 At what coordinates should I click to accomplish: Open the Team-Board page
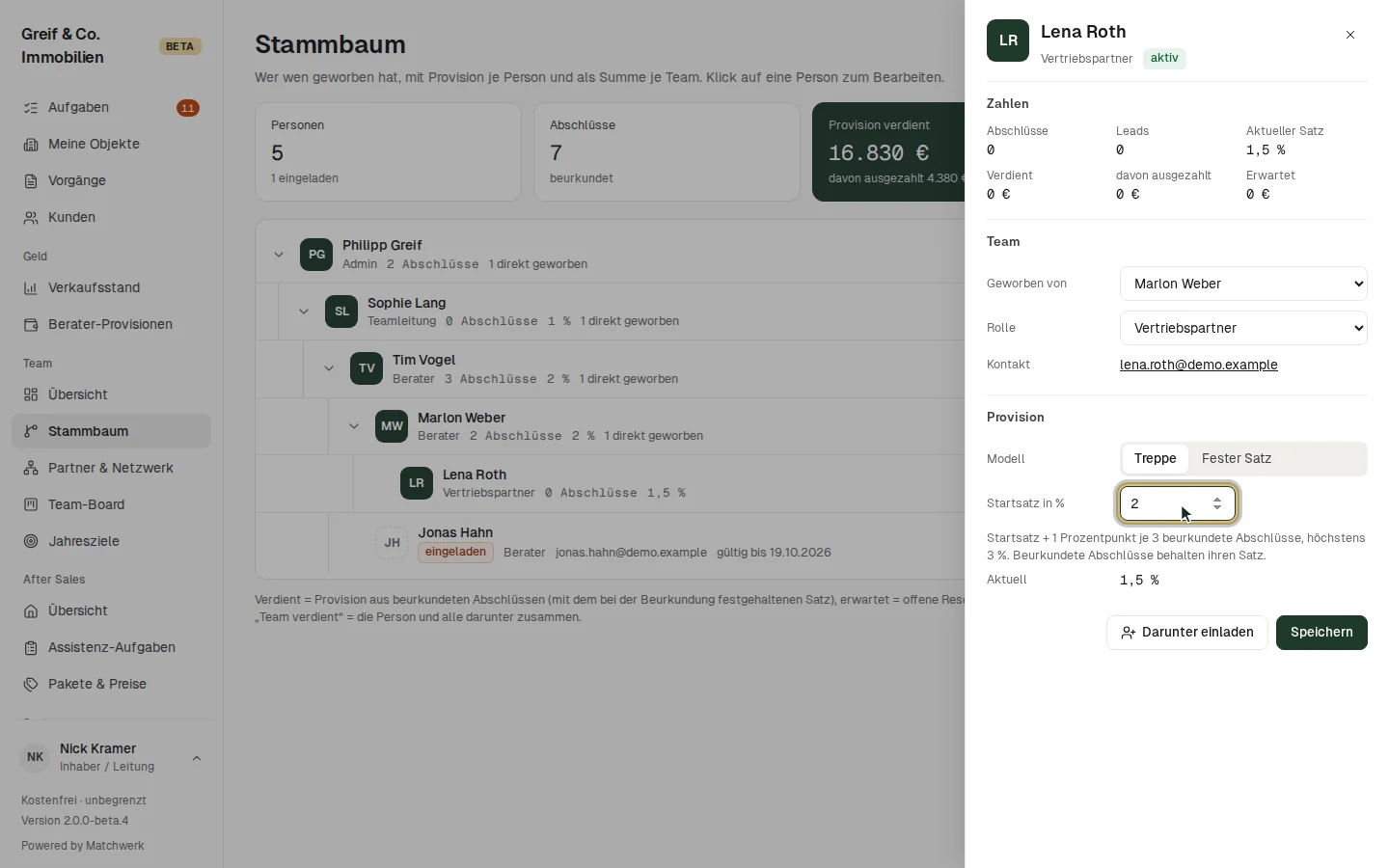pos(111,505)
